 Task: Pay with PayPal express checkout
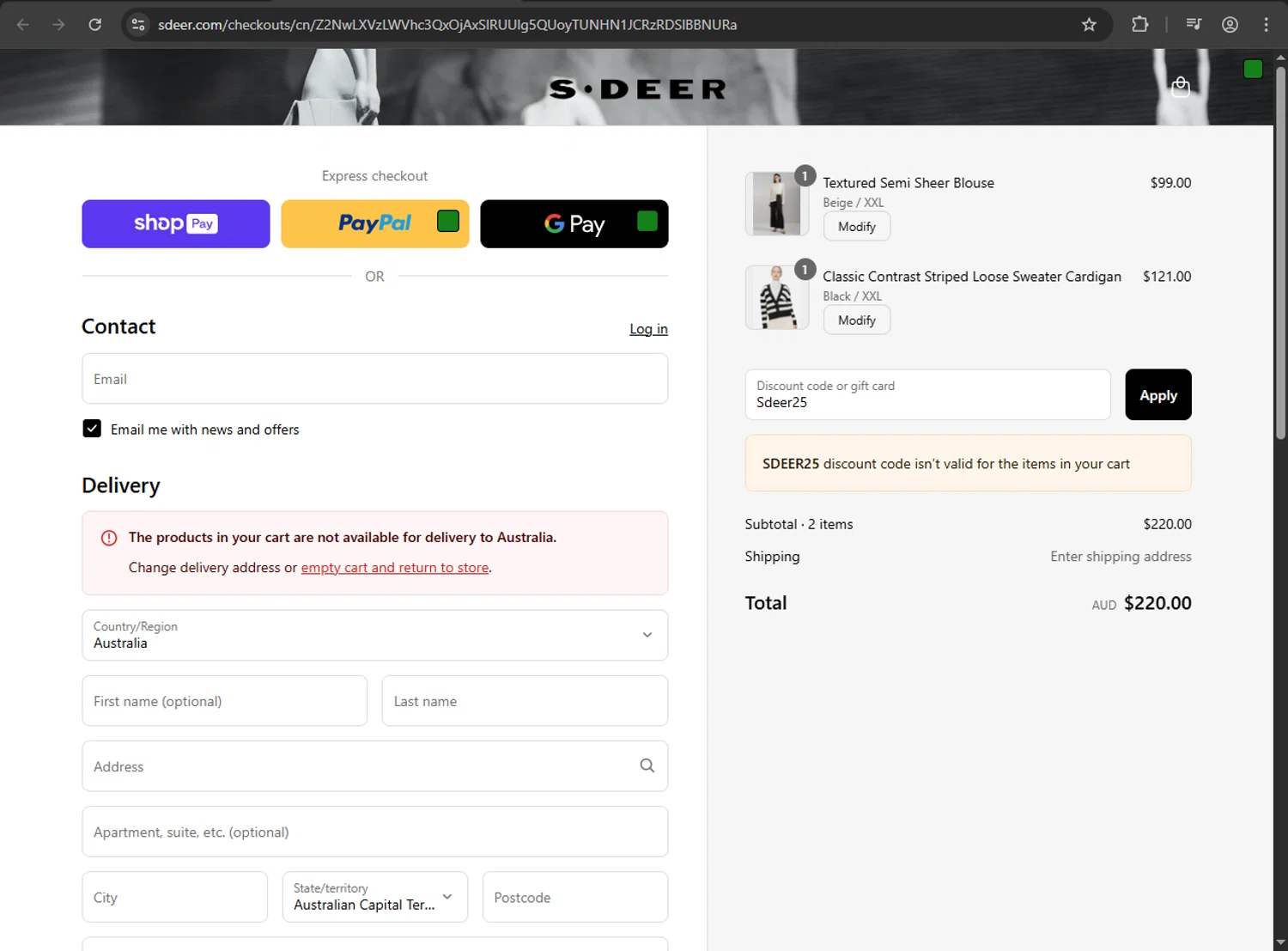click(375, 224)
